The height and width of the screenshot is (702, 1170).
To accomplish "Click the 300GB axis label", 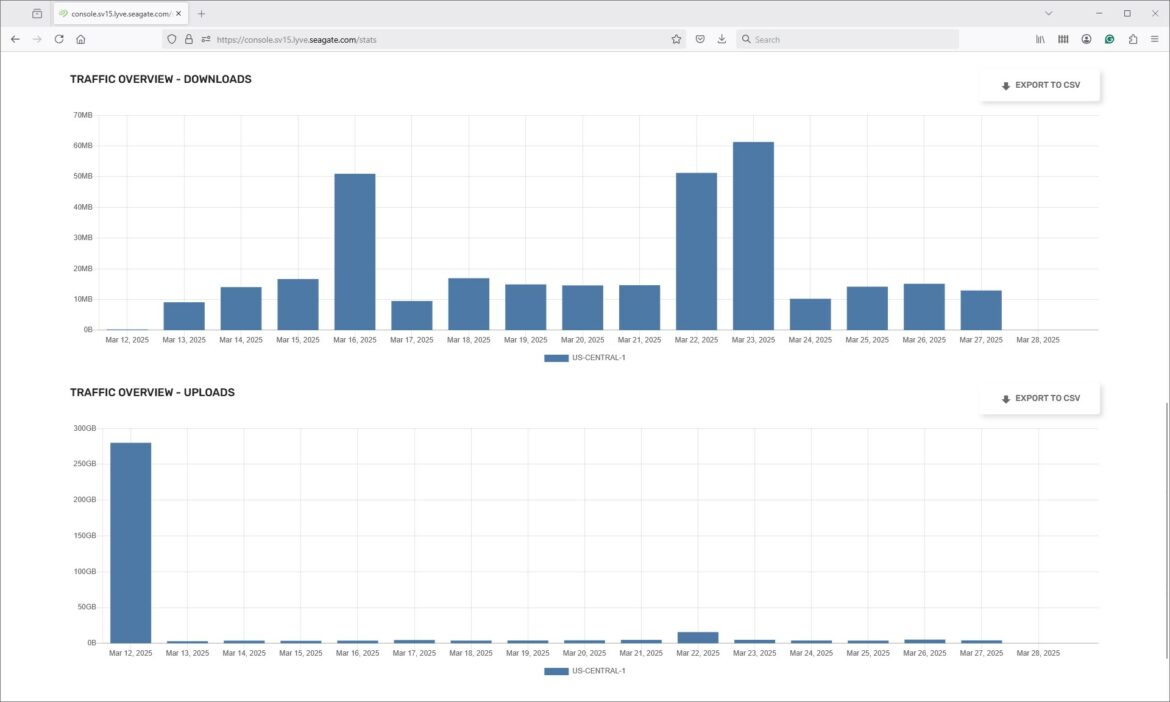I will point(84,428).
